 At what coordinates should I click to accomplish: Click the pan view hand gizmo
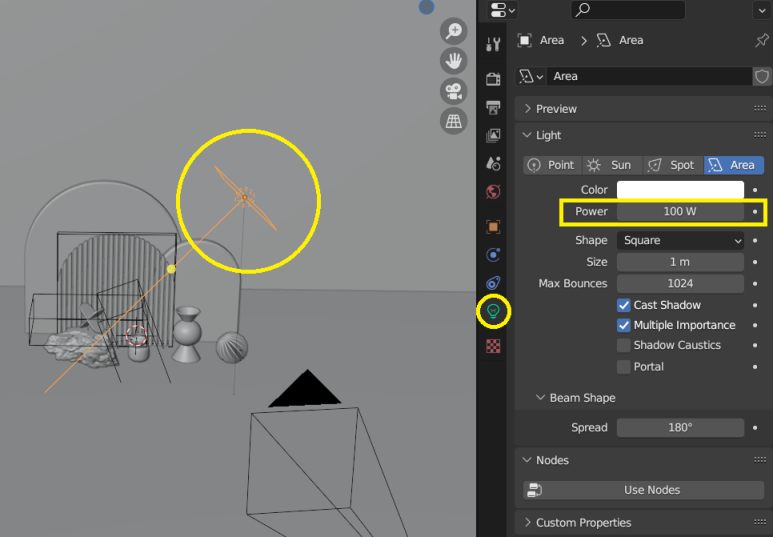click(454, 61)
